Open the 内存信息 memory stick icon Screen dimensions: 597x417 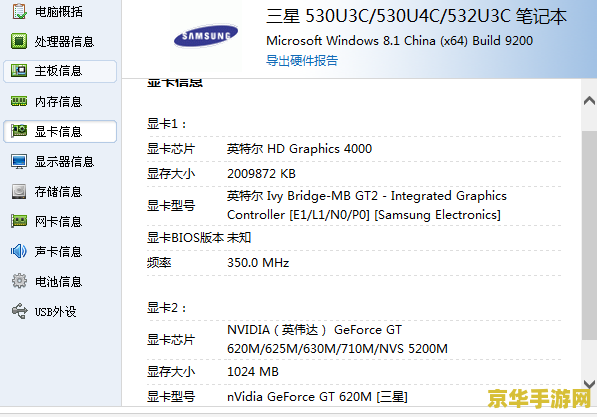pos(19,101)
